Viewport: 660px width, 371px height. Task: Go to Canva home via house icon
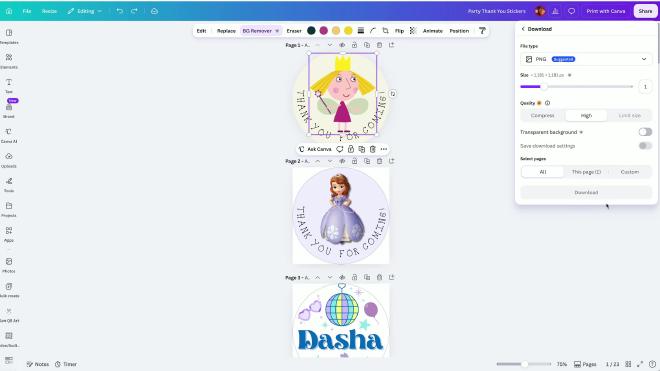click(9, 11)
